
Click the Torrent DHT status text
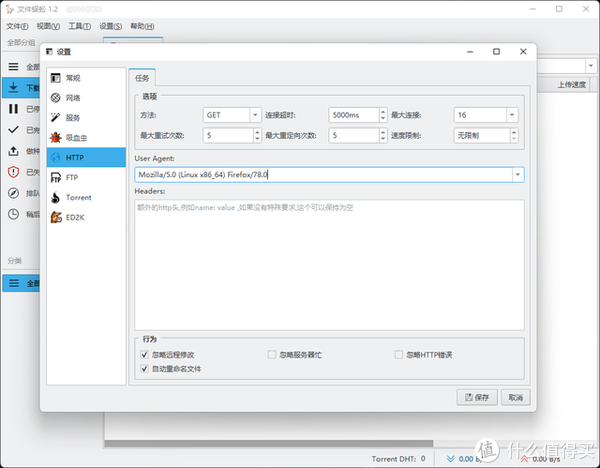tap(398, 458)
